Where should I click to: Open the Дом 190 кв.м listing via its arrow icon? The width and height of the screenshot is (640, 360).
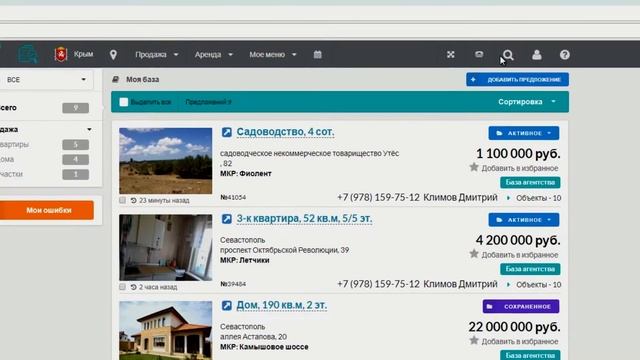tap(227, 305)
